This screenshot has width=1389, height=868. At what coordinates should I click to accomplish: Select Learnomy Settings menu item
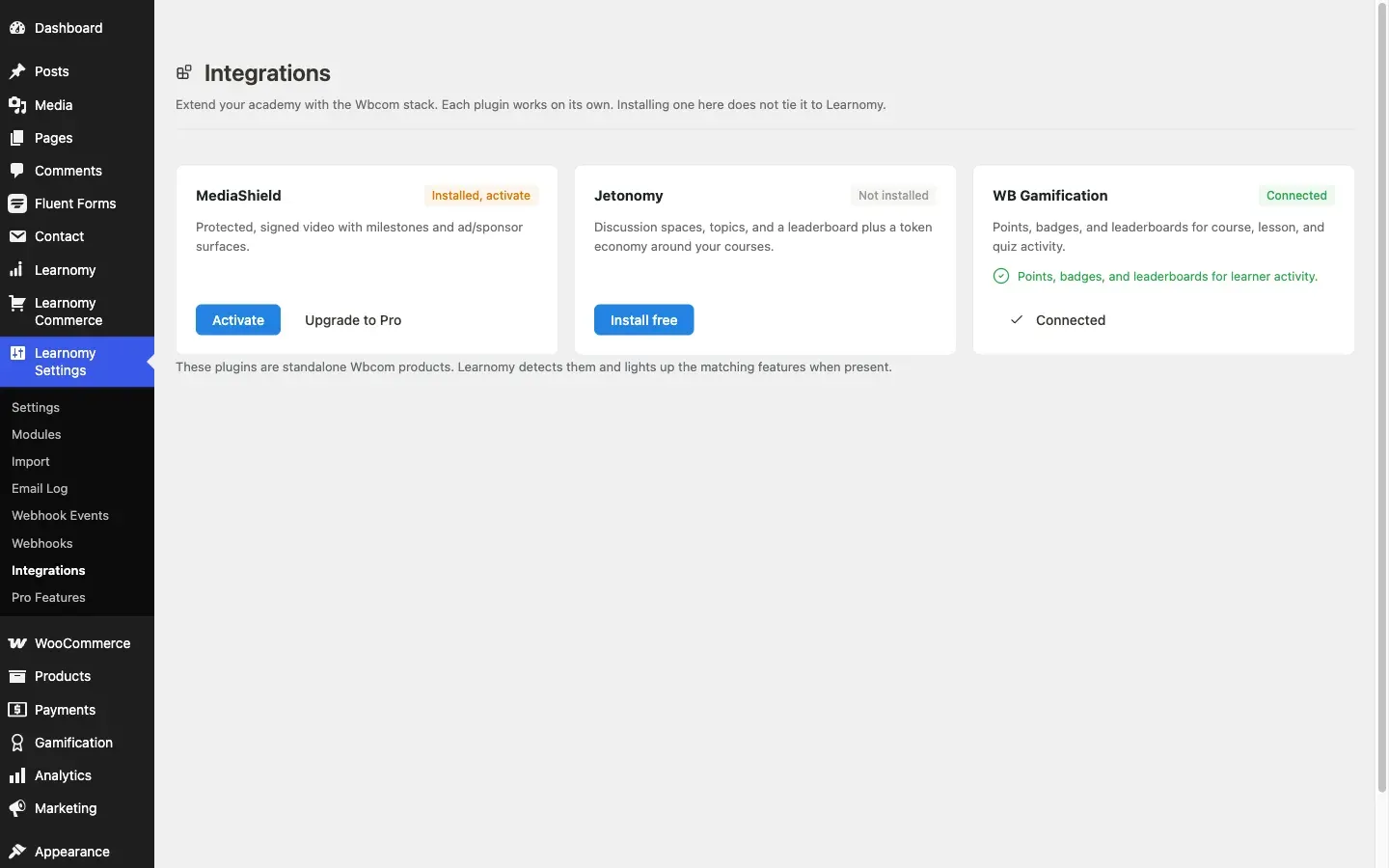[77, 362]
